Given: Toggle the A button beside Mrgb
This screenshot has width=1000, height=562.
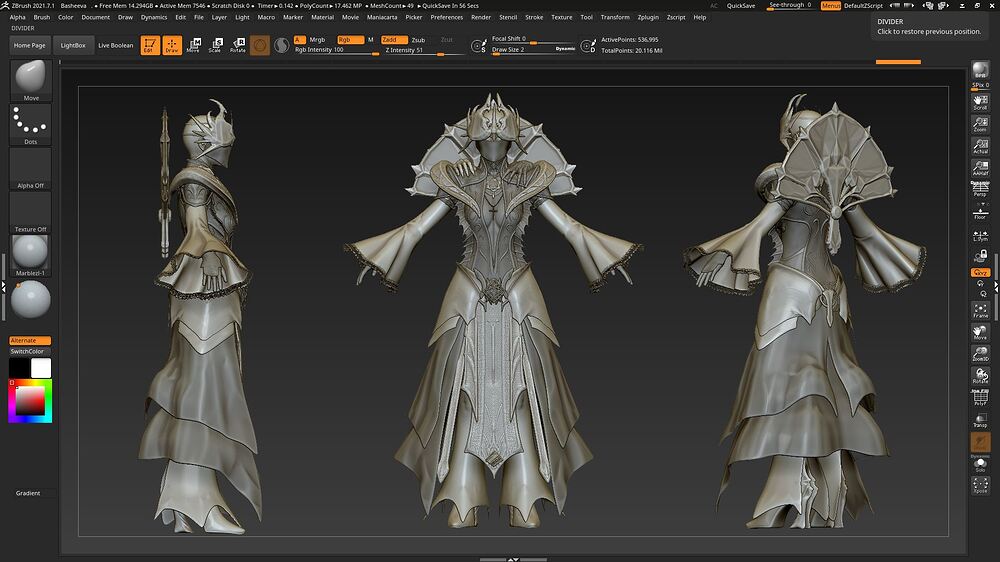Looking at the screenshot, I should 299,40.
